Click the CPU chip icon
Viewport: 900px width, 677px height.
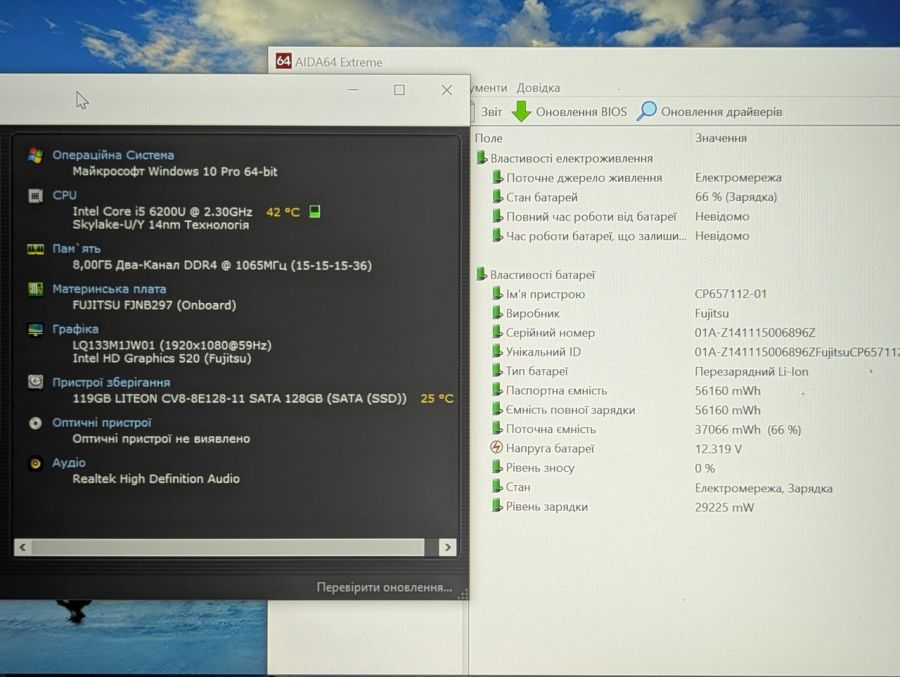35,196
